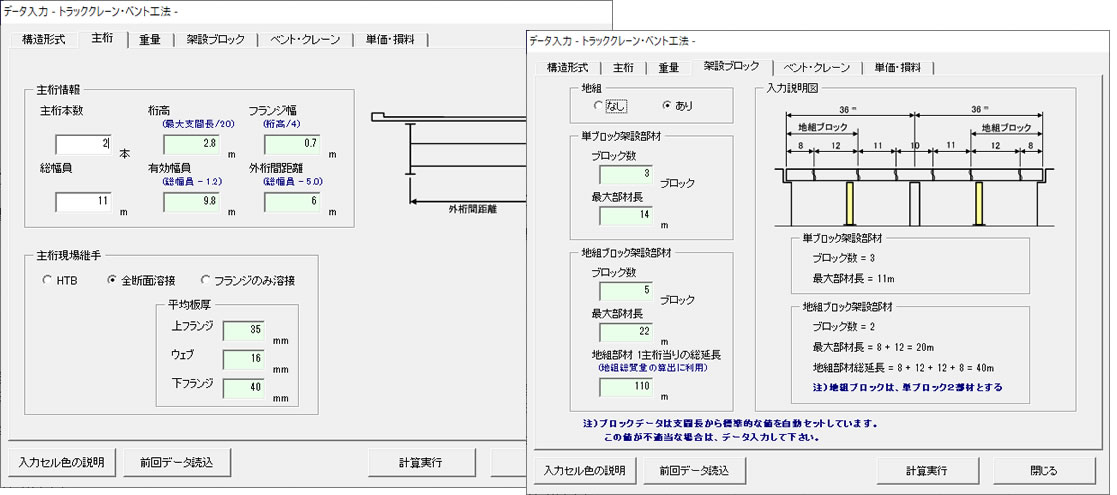This screenshot has height=495, width=1117.
Task: Click 外桁間距離 field showing 6
Action: click(292, 203)
